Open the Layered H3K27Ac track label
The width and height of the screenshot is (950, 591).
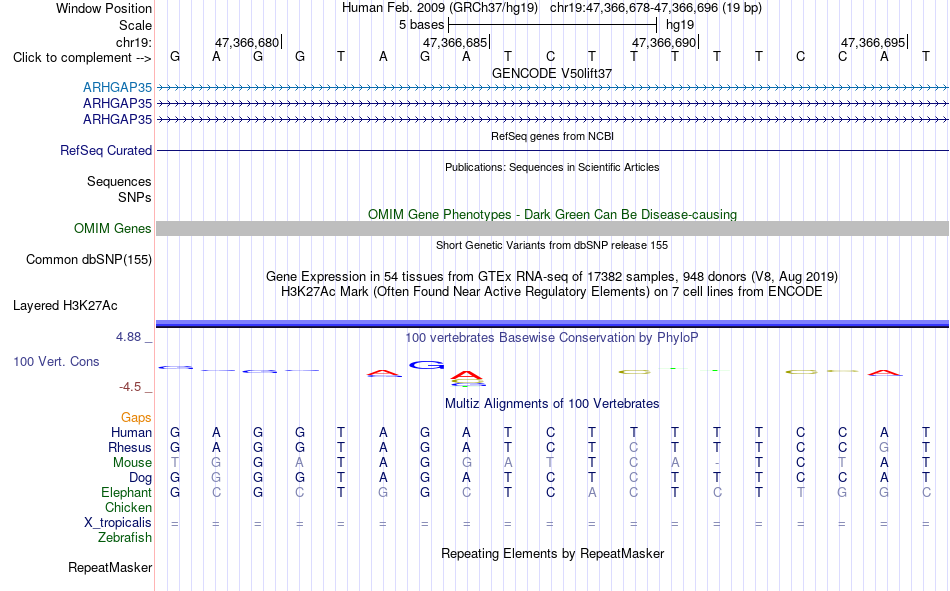tap(65, 306)
